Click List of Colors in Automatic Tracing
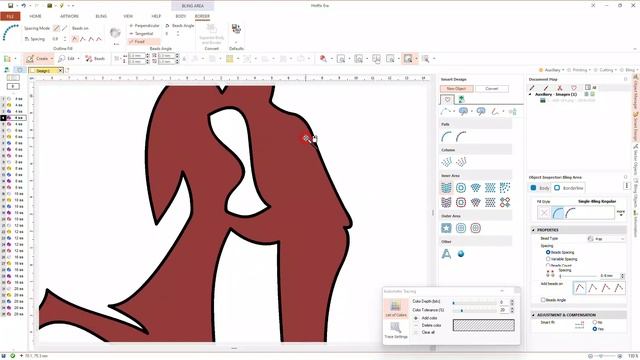Screen dimensions: 640x360 [396, 308]
